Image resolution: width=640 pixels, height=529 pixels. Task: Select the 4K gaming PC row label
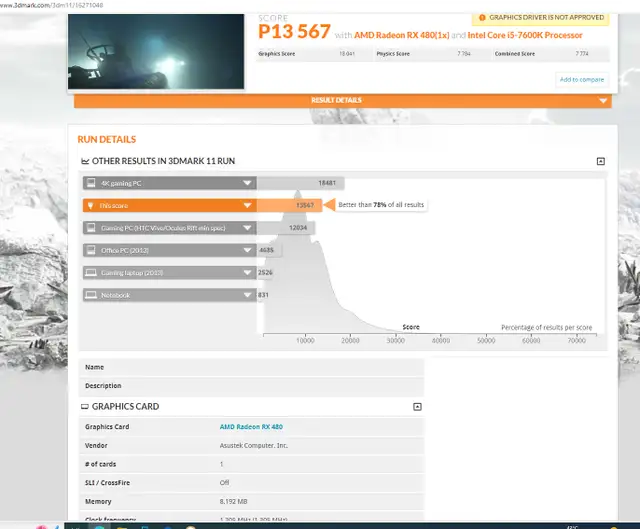pyautogui.click(x=121, y=183)
